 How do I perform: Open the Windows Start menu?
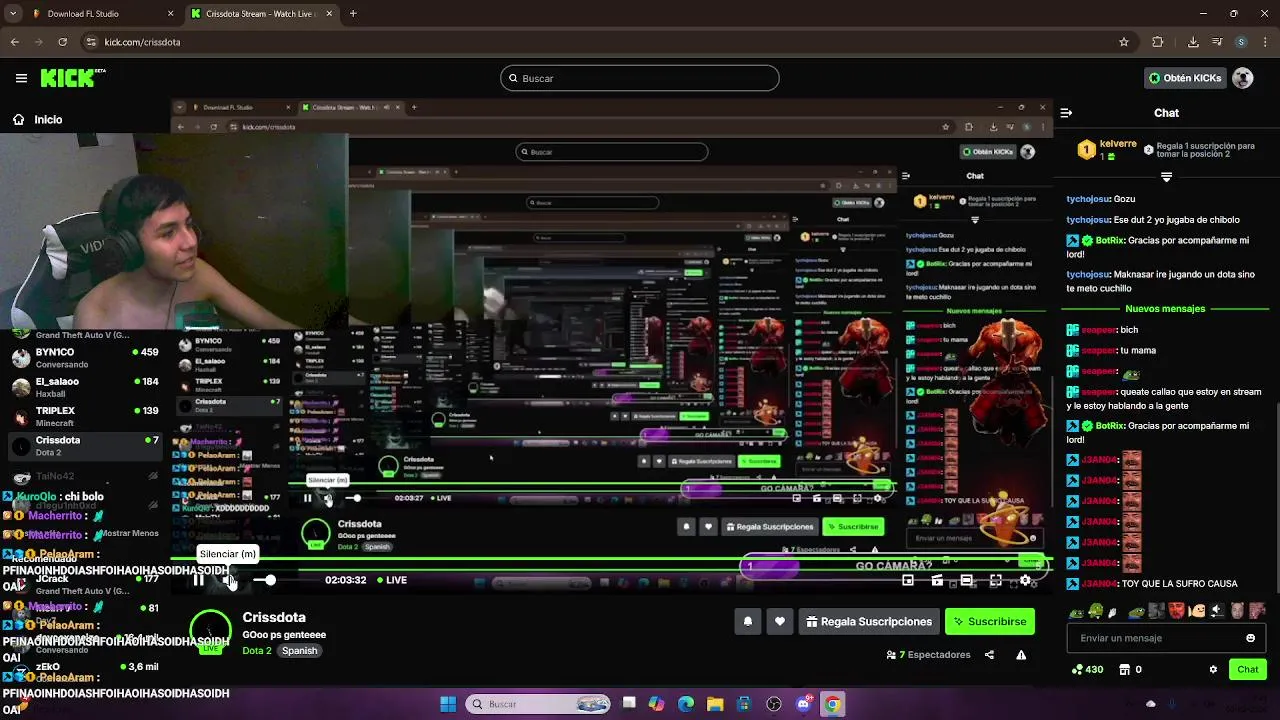[448, 704]
